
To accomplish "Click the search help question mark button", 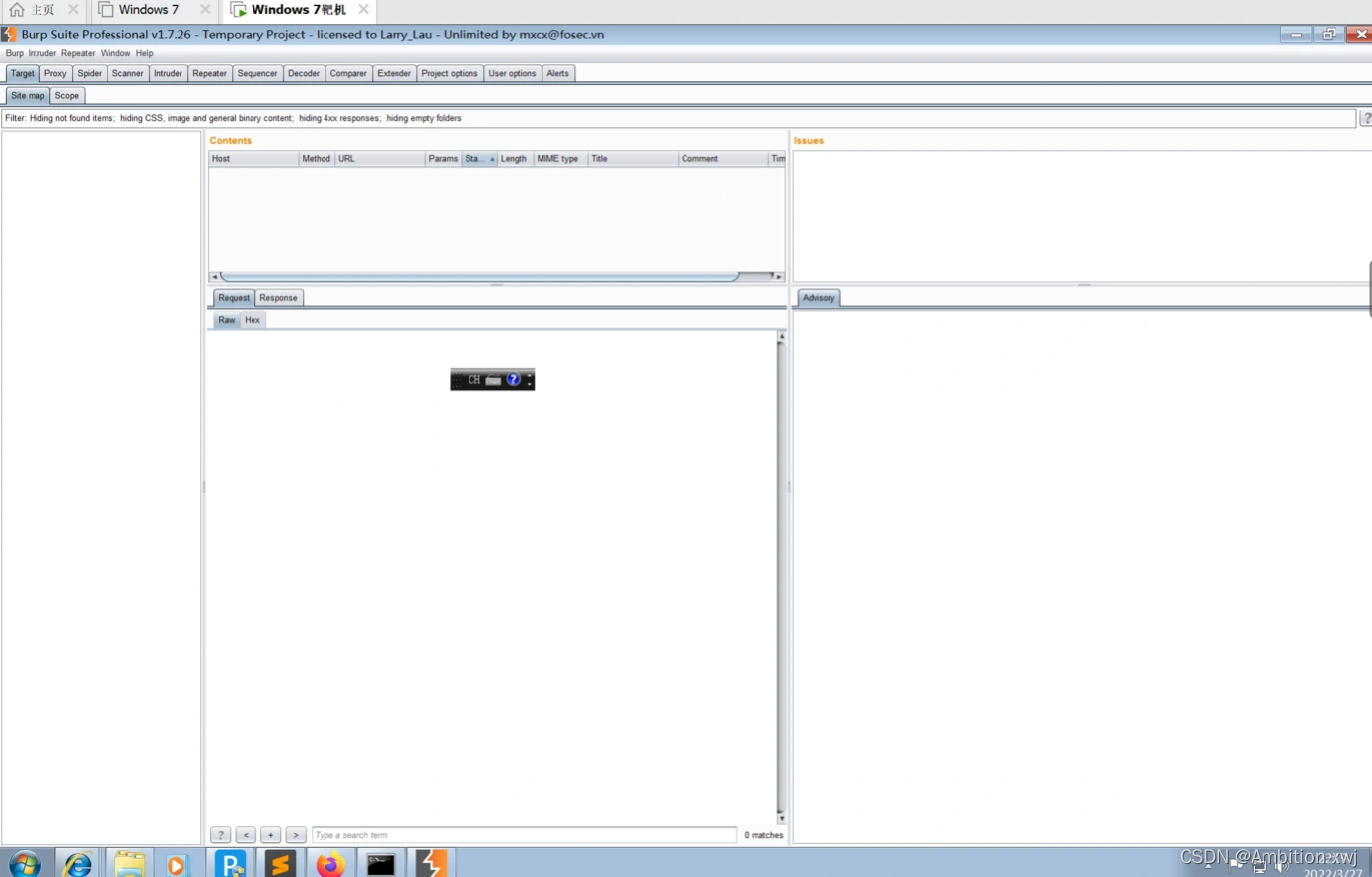I will (x=221, y=835).
